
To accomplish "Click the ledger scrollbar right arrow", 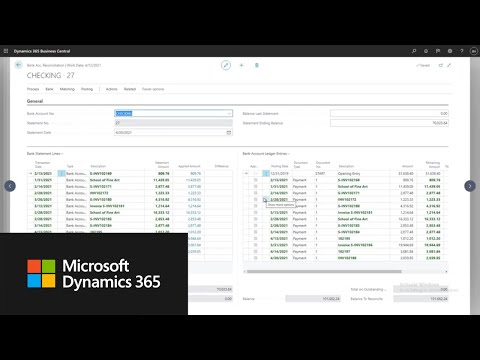I will 446,272.
